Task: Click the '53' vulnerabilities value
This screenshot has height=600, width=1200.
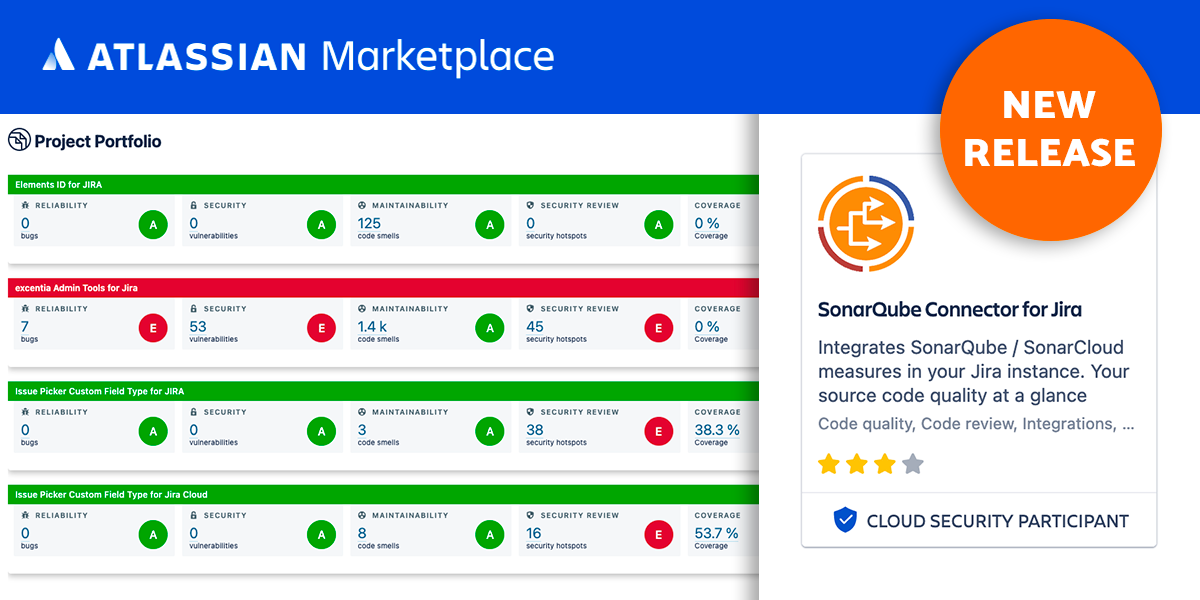Action: (x=198, y=326)
